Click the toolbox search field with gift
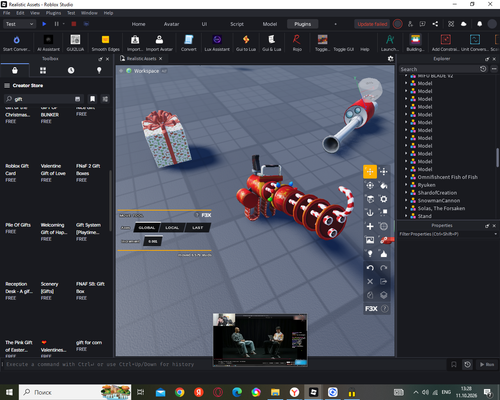Image resolution: width=500 pixels, height=400 pixels. click(x=43, y=99)
